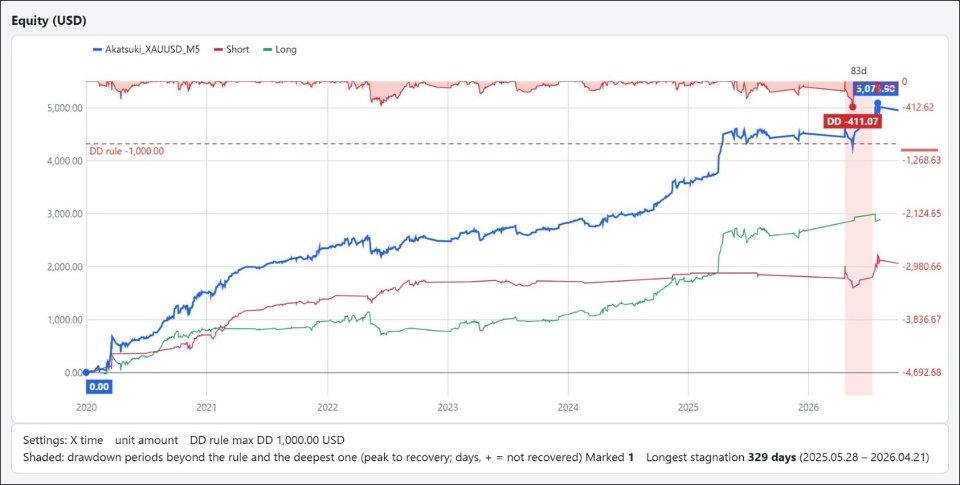Click the 2022 time axis label

(327, 408)
